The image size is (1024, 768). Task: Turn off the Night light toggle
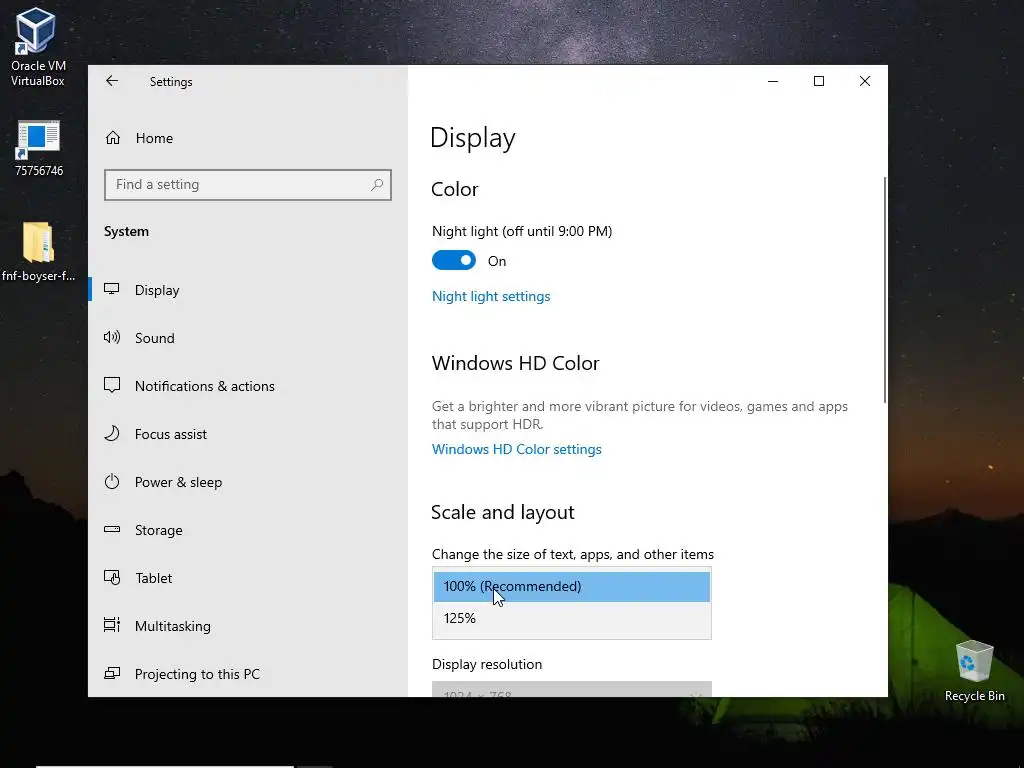(x=454, y=261)
